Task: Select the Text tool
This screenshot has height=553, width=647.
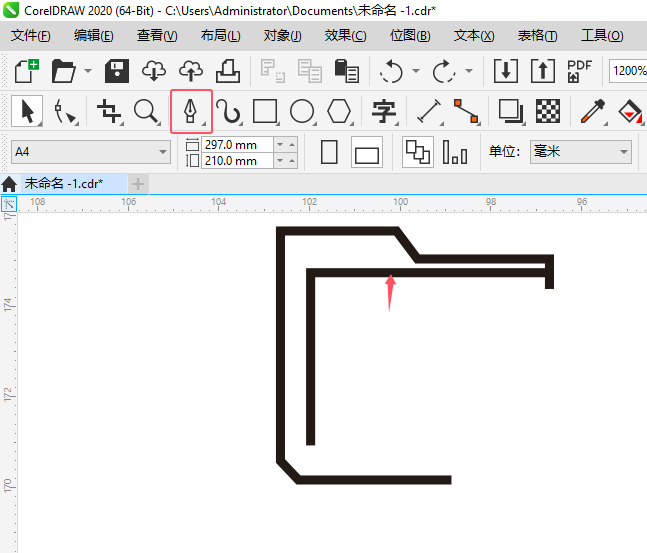Action: click(x=384, y=111)
